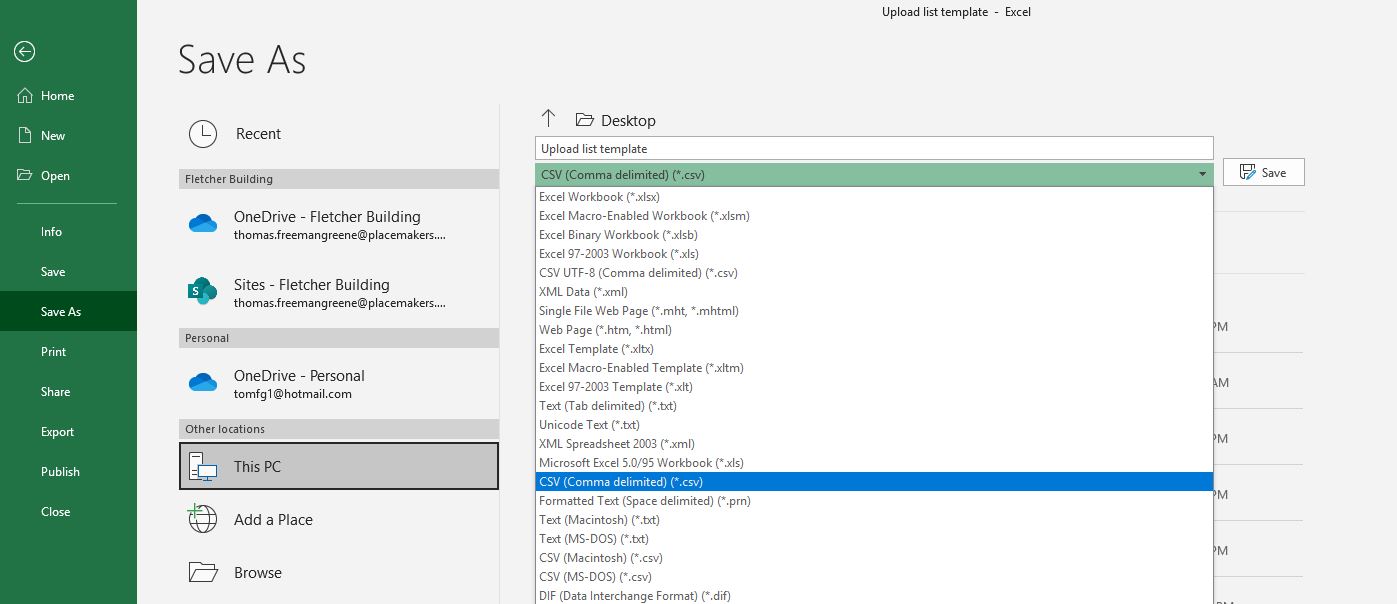Select This PC location
The height and width of the screenshot is (604, 1397).
[338, 466]
